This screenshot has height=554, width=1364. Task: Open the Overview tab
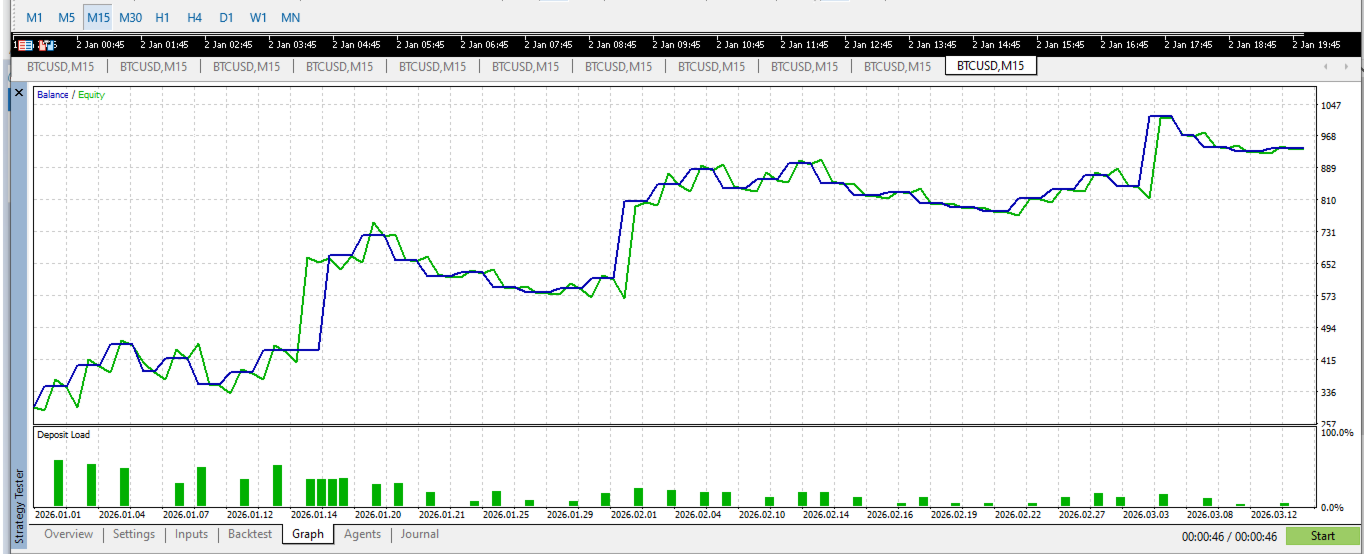(x=68, y=534)
